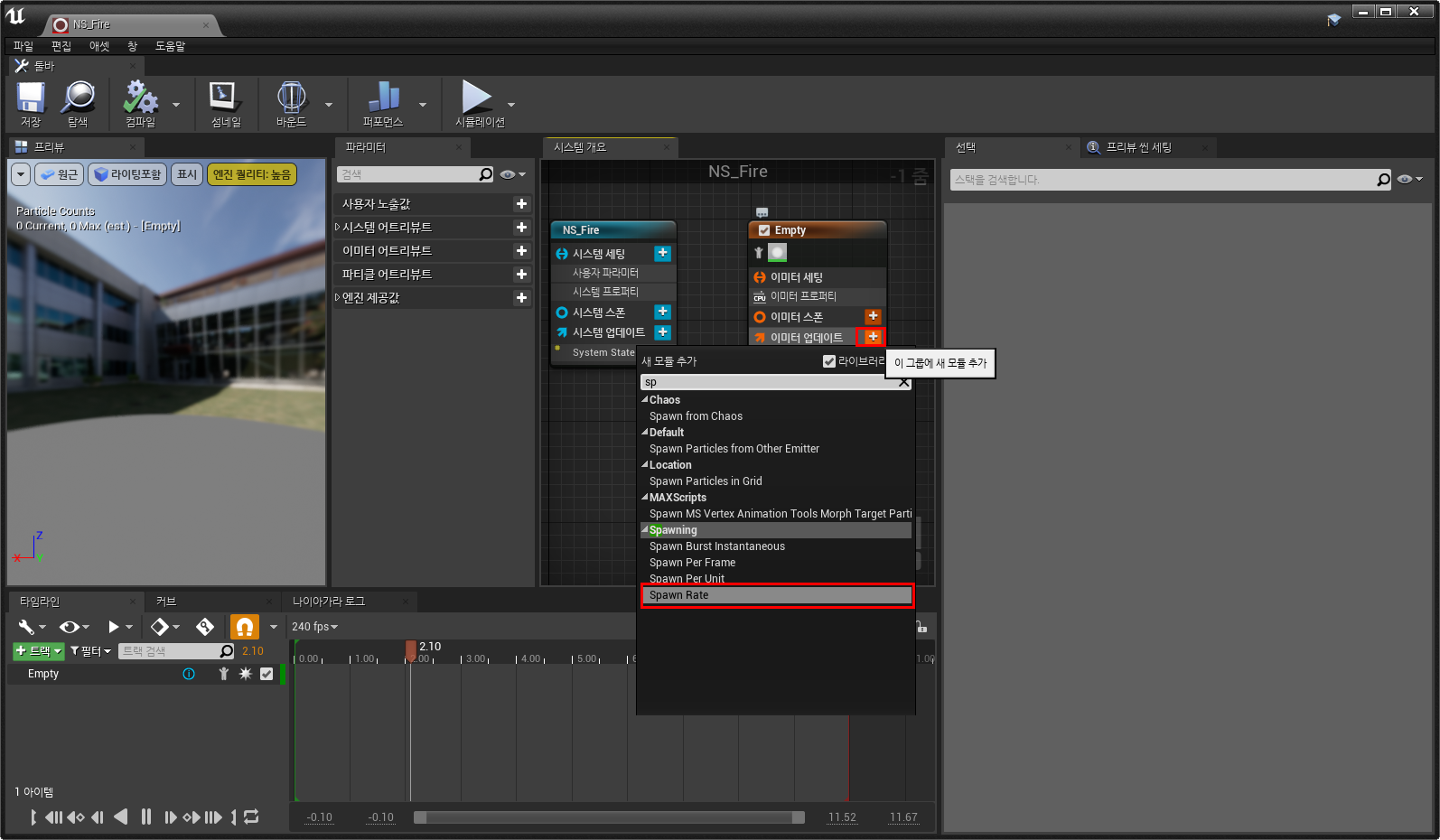The height and width of the screenshot is (840, 1440).
Task: Click the 원근 perspective view button
Action: coord(59,174)
